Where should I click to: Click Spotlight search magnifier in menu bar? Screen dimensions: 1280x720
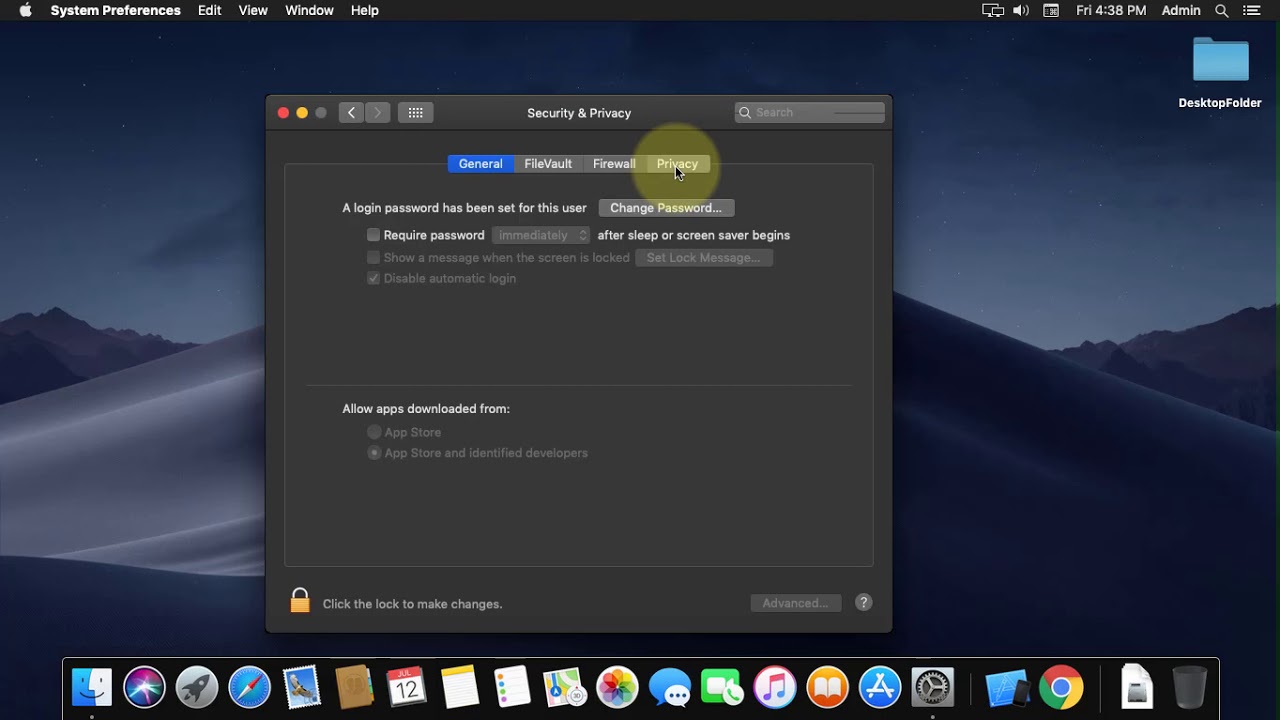[1221, 10]
